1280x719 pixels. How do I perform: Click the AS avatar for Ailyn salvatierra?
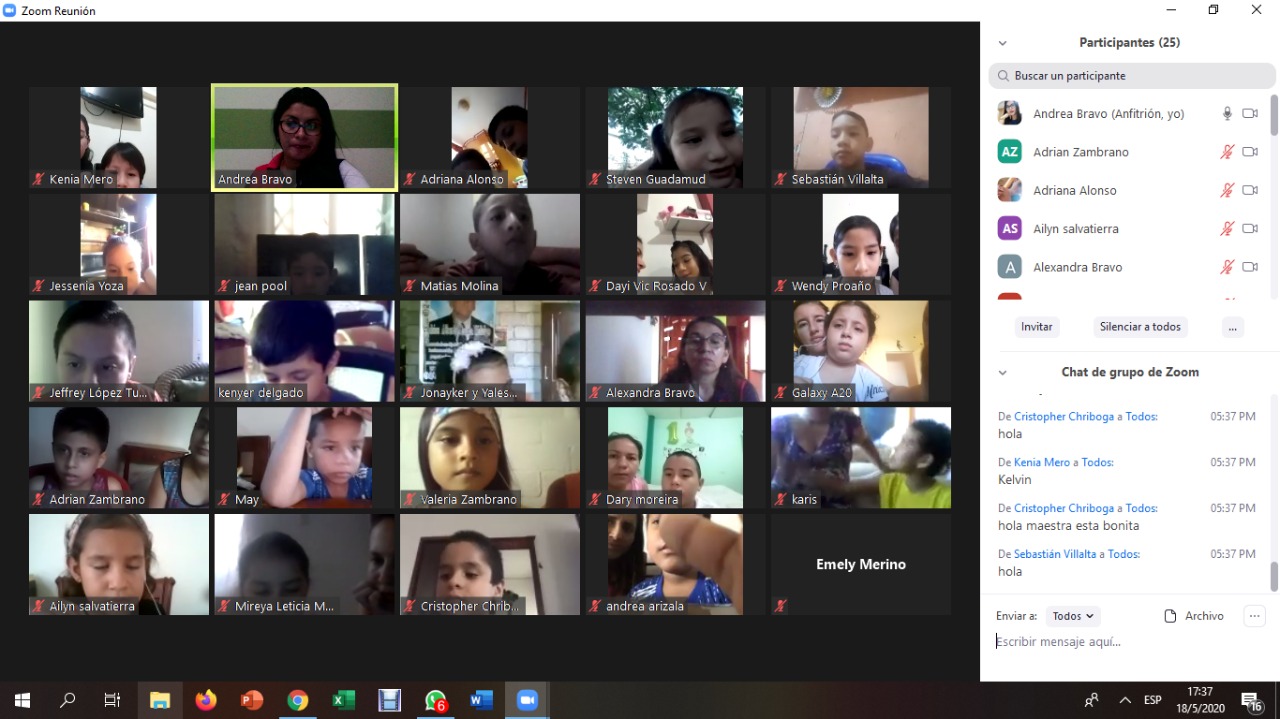point(1010,229)
